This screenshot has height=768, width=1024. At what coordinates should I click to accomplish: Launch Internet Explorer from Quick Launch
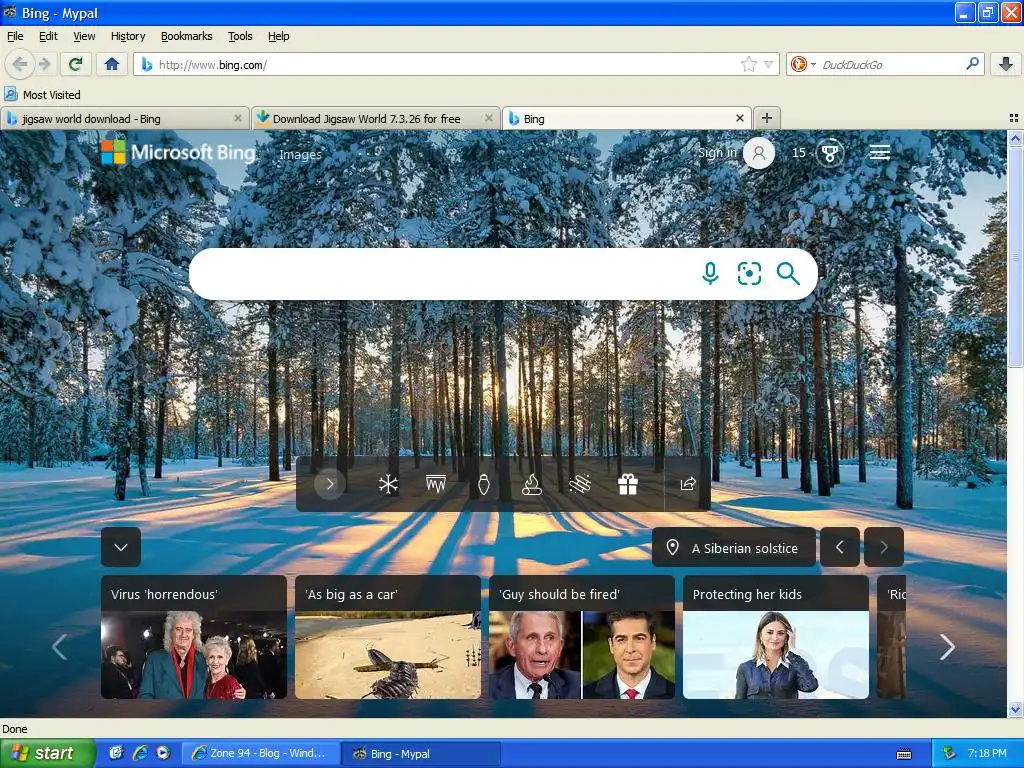pos(140,753)
